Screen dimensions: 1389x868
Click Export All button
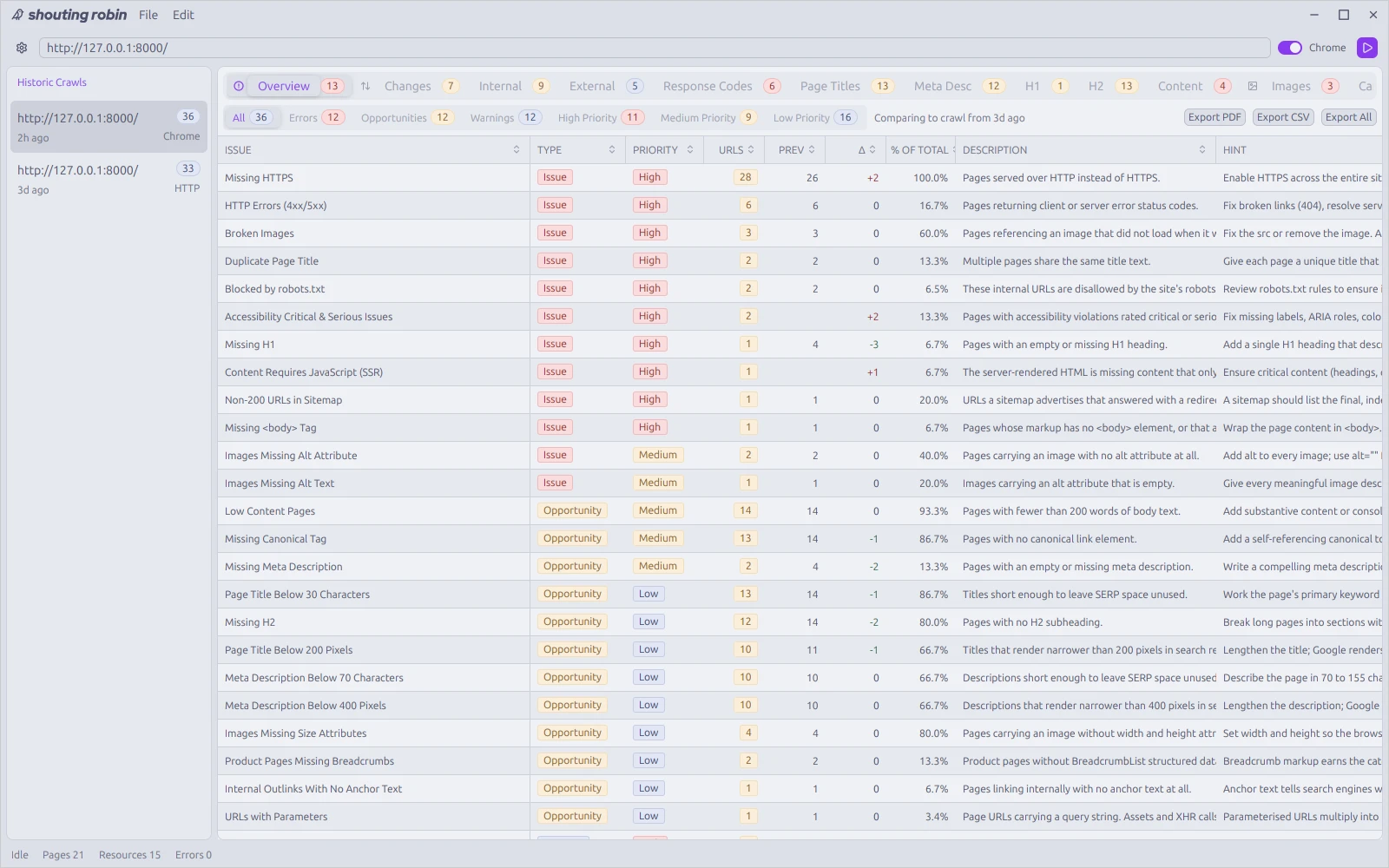1348,117
